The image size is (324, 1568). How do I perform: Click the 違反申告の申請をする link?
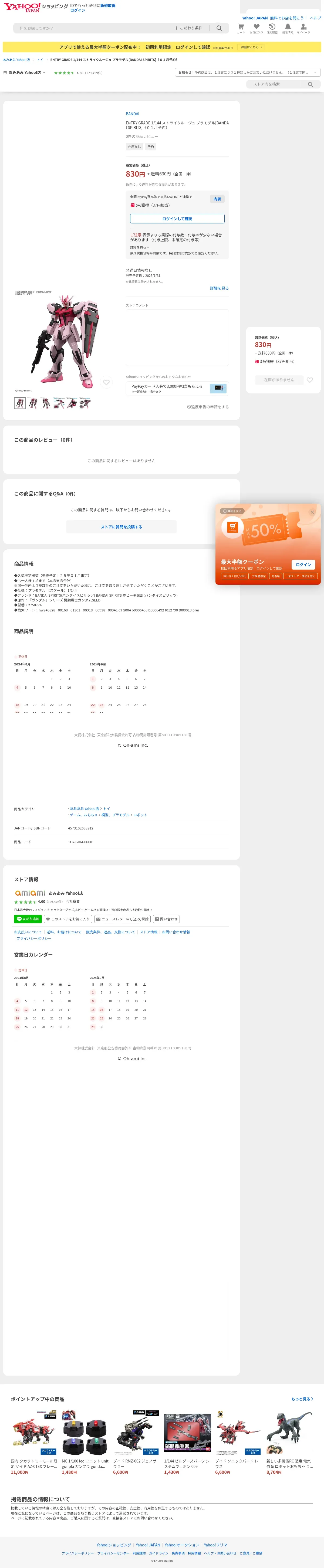[208, 407]
